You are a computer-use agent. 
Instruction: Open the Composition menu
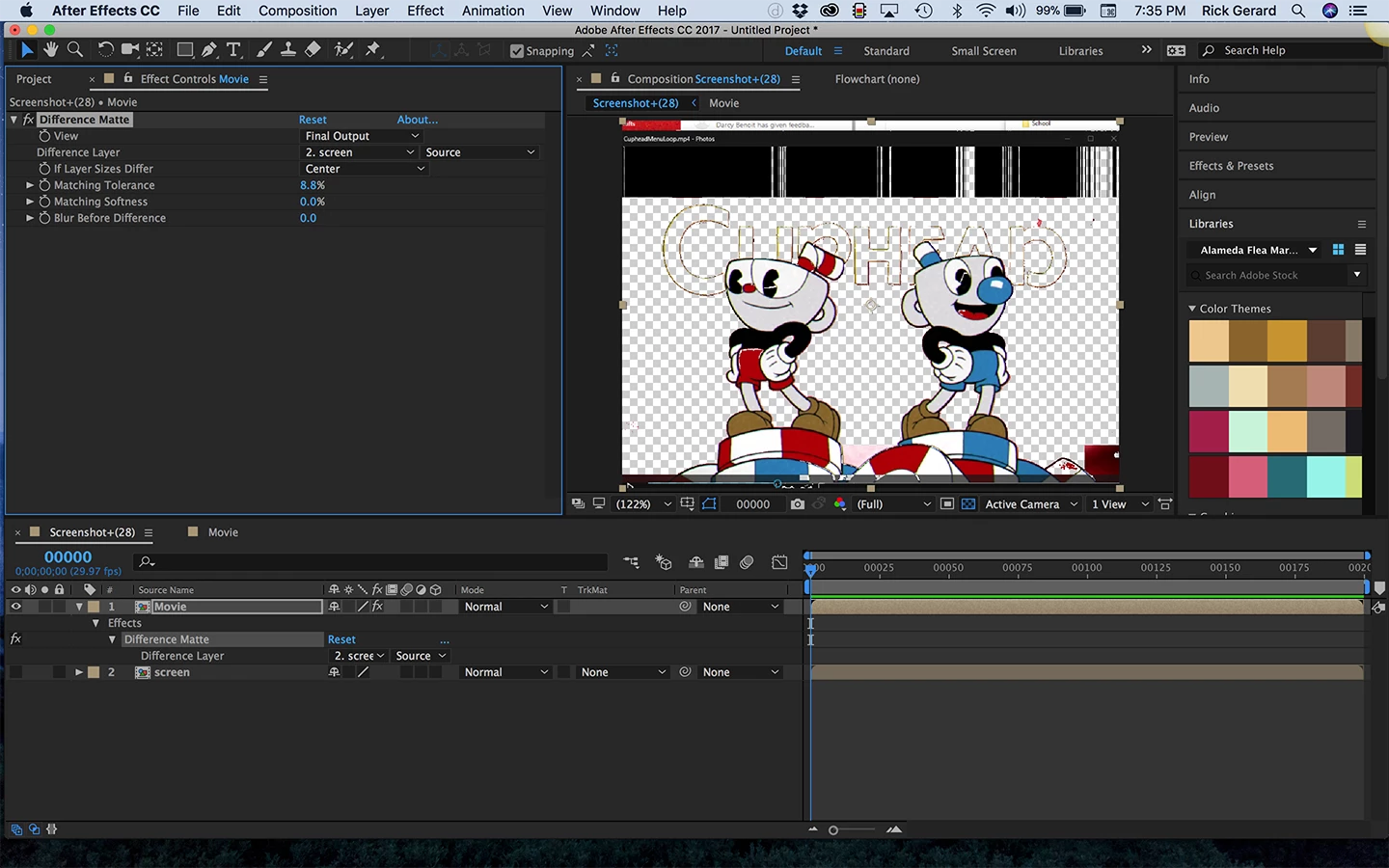click(297, 11)
